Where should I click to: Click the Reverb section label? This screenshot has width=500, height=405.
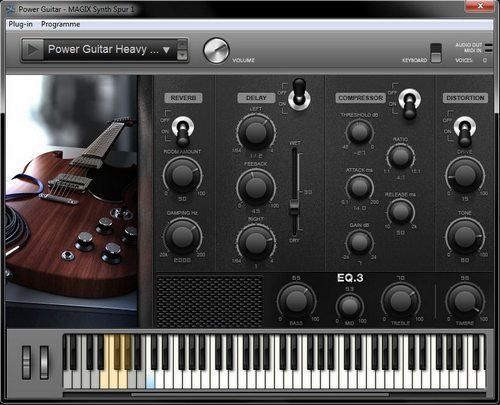[x=183, y=98]
